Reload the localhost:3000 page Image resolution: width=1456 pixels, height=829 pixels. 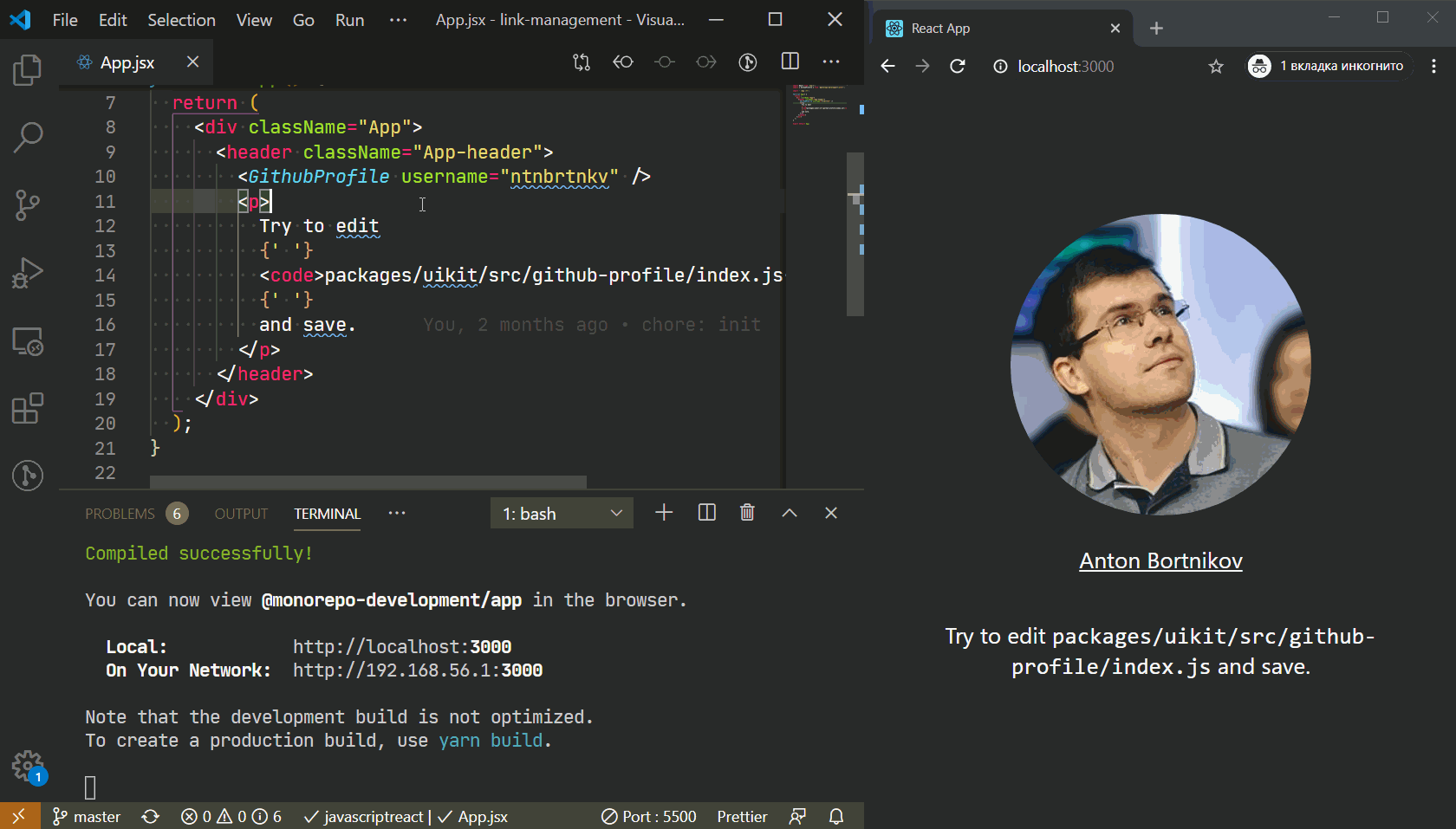click(x=958, y=67)
